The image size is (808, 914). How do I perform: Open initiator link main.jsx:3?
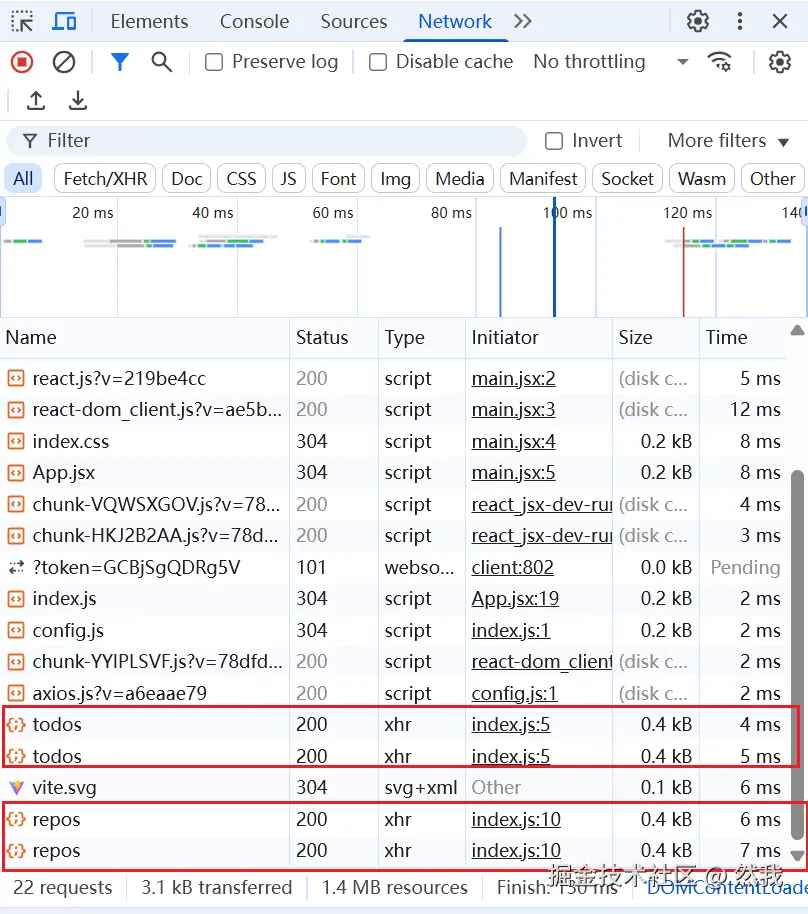click(x=513, y=410)
